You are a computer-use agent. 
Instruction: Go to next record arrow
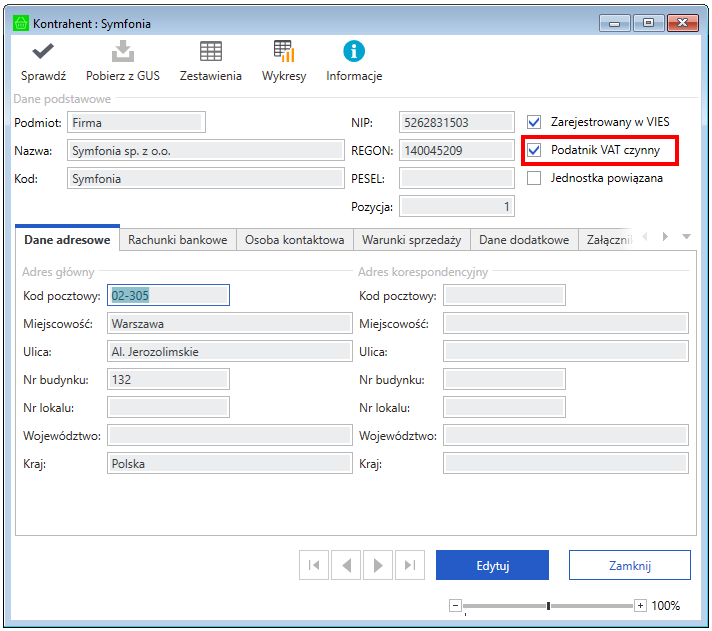378,565
